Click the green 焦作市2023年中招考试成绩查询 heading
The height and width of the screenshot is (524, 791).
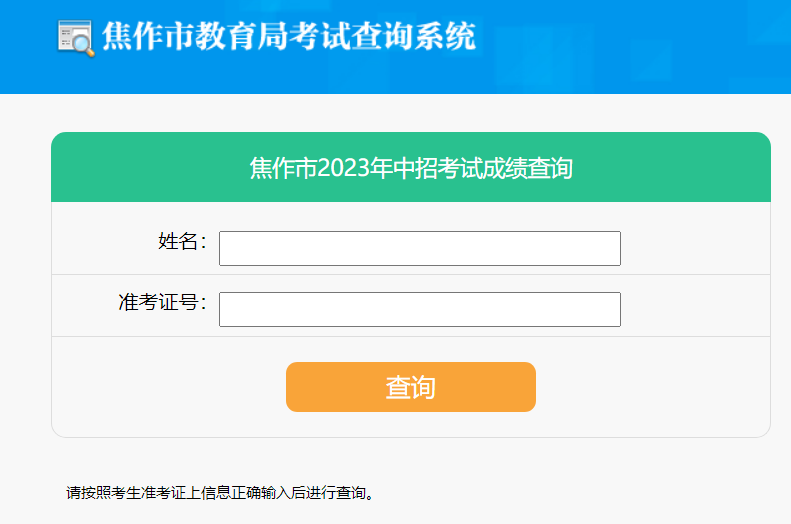(x=410, y=167)
